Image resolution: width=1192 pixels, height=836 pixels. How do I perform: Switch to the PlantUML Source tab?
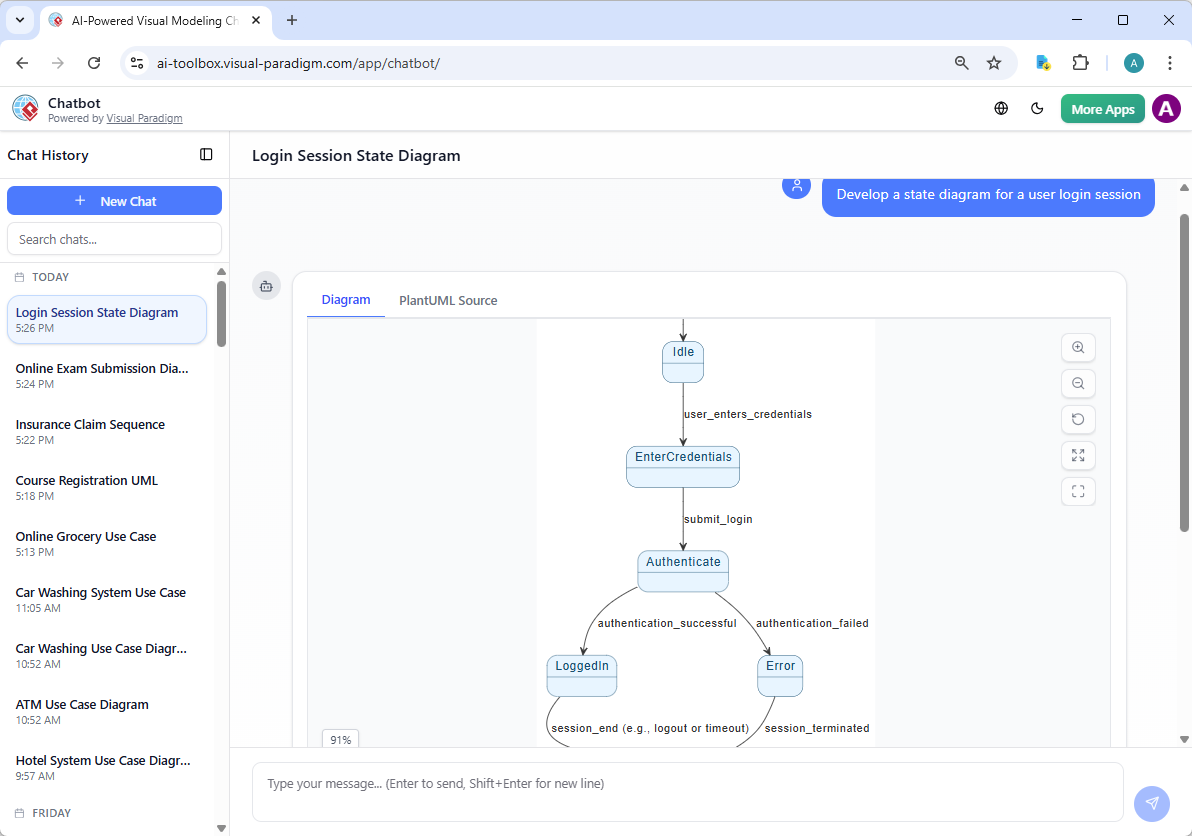(x=447, y=300)
